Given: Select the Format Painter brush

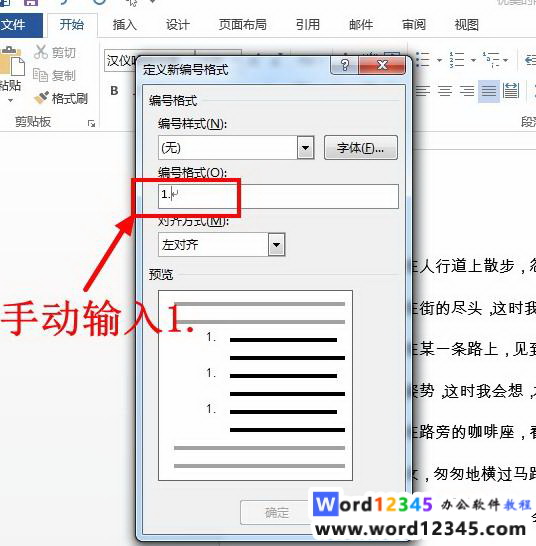Looking at the screenshot, I should point(41,98).
